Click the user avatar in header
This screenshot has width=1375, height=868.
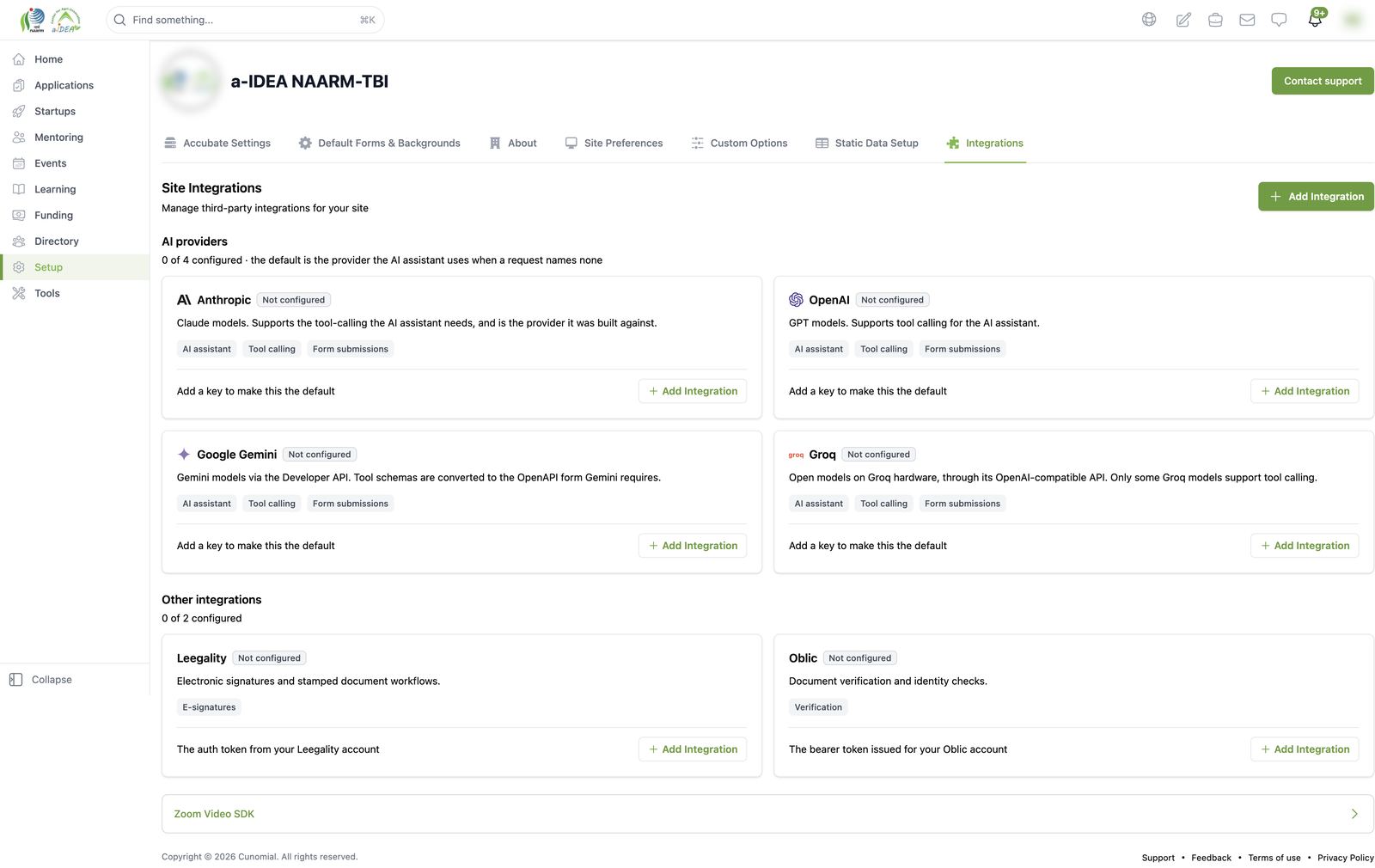pos(1353,20)
